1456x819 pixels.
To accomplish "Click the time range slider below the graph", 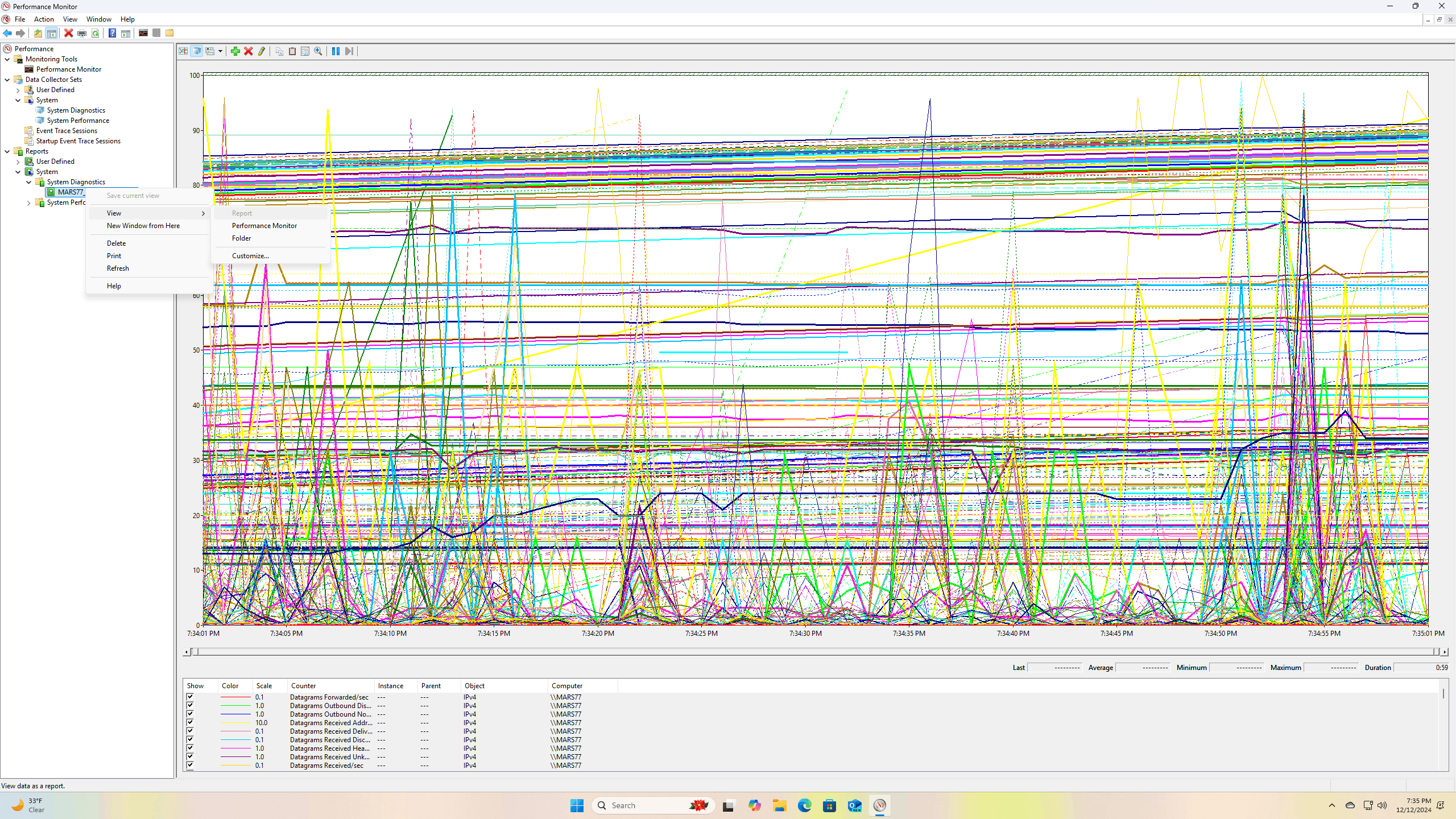I will coord(815,652).
